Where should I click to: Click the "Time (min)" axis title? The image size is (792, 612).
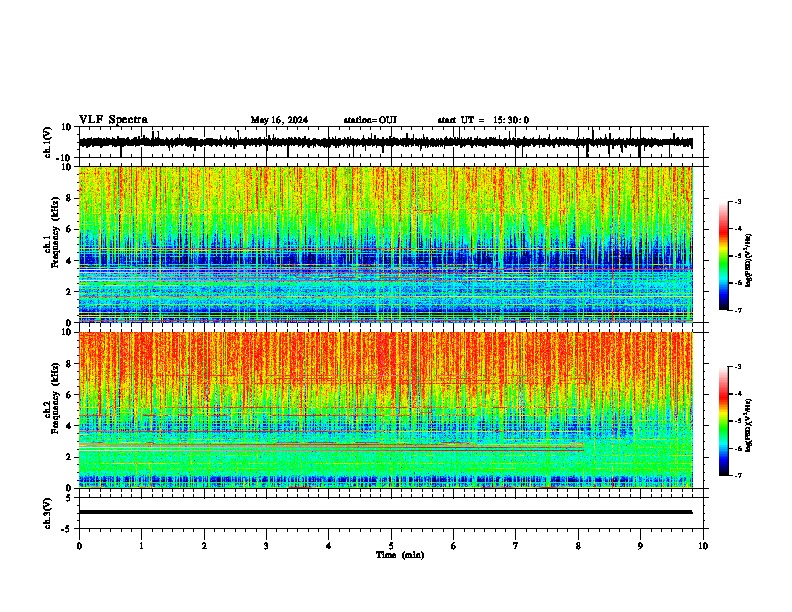point(400,555)
